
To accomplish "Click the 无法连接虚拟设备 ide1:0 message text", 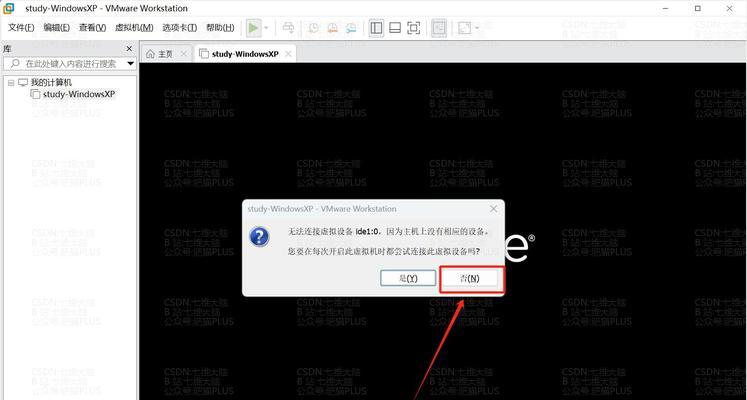I will pyautogui.click(x=388, y=232).
